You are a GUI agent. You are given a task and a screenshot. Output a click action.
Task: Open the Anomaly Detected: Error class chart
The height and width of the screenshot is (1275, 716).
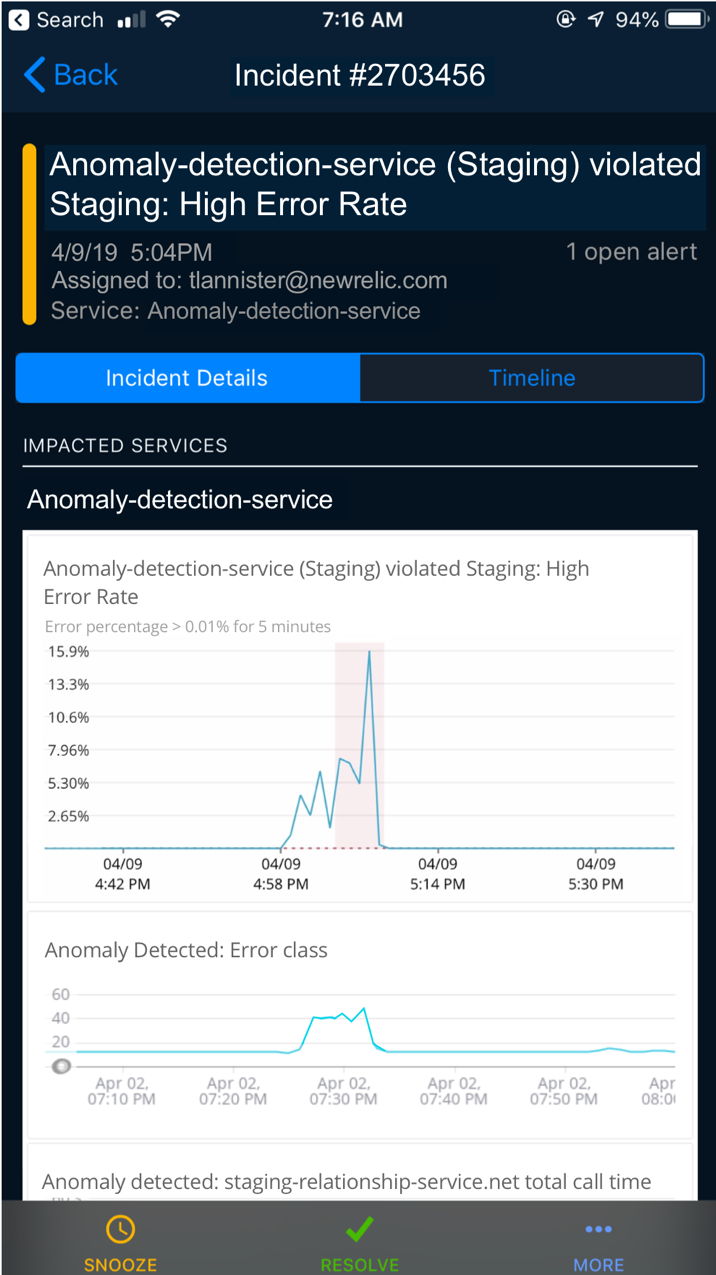pos(359,1025)
